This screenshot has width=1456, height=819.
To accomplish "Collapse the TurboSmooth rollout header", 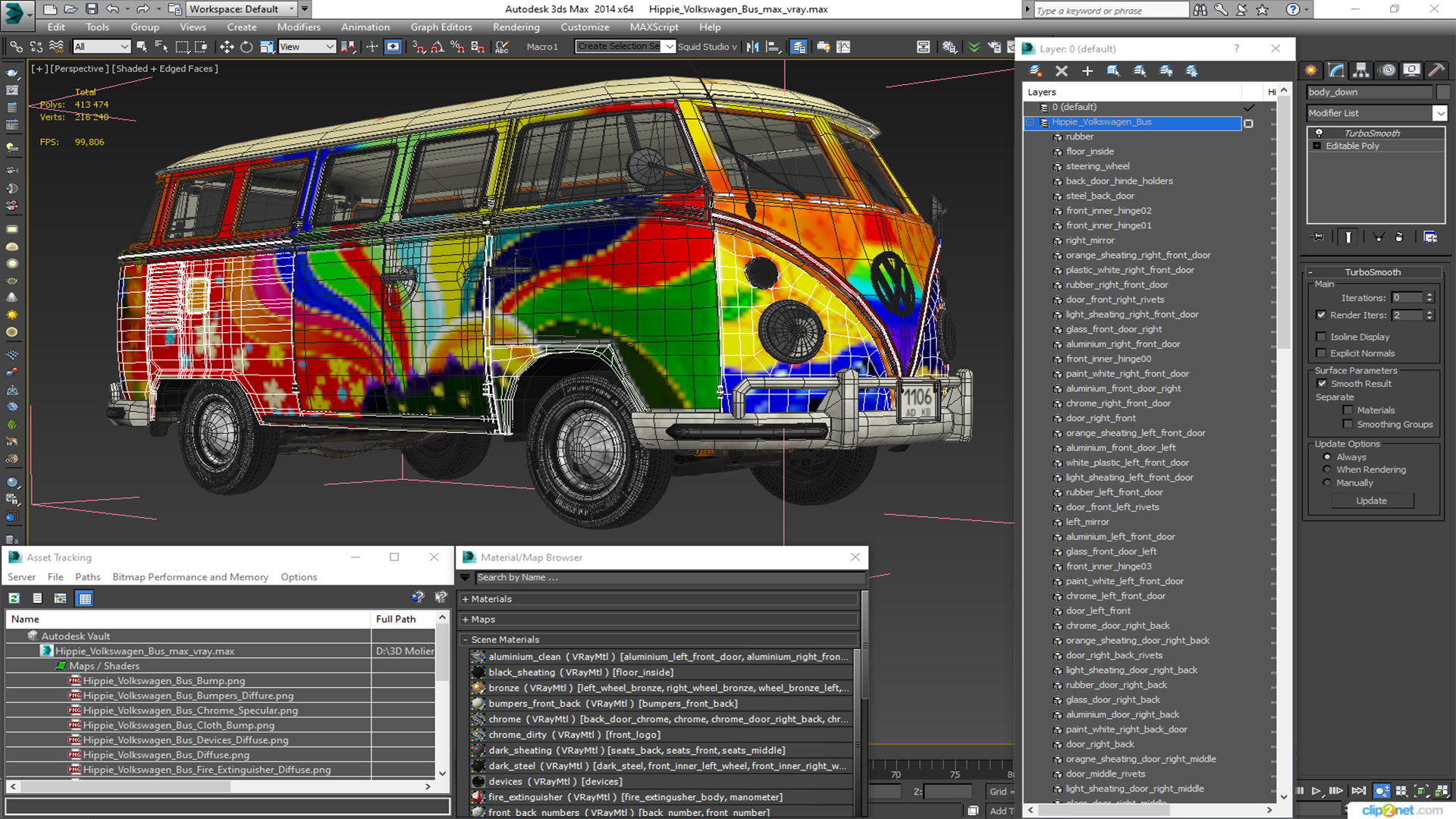I will click(x=1373, y=272).
